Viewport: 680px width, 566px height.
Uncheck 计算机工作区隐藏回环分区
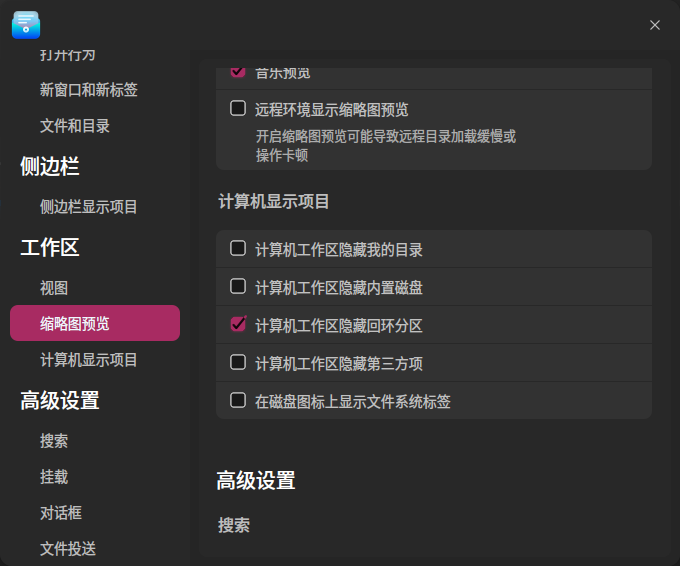[x=238, y=324]
